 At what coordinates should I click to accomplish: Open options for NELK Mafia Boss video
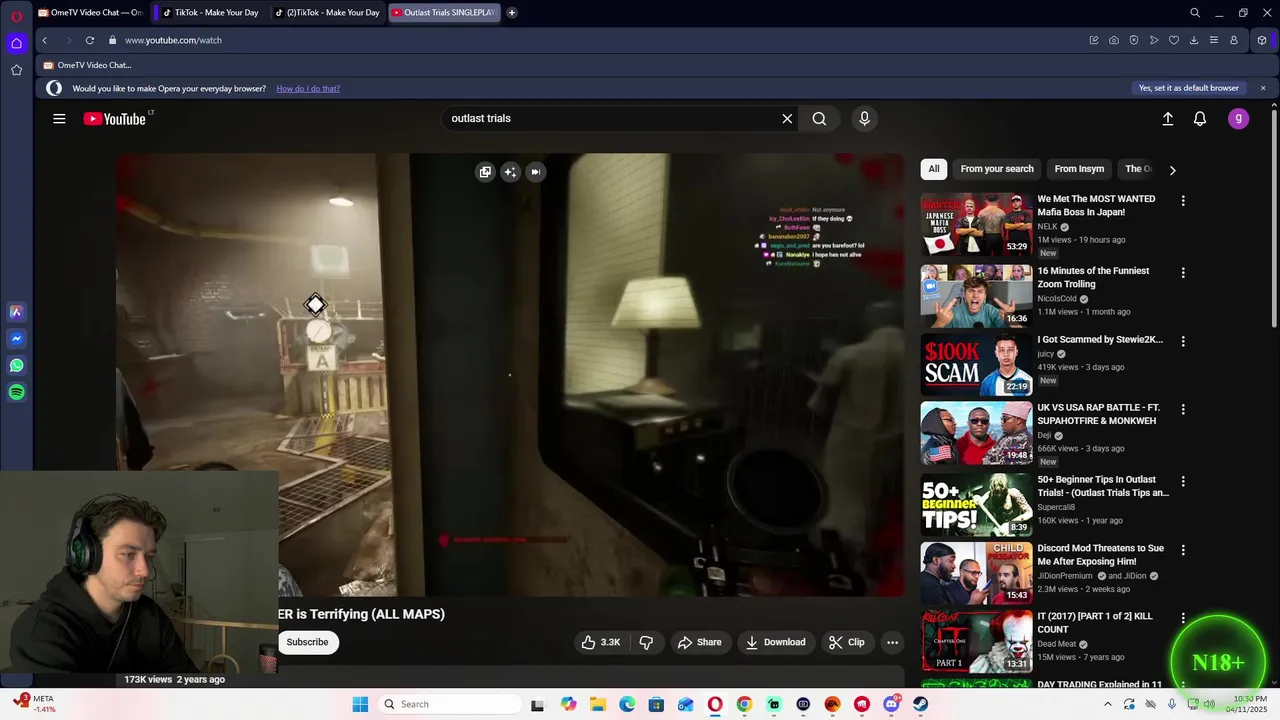tap(1183, 201)
